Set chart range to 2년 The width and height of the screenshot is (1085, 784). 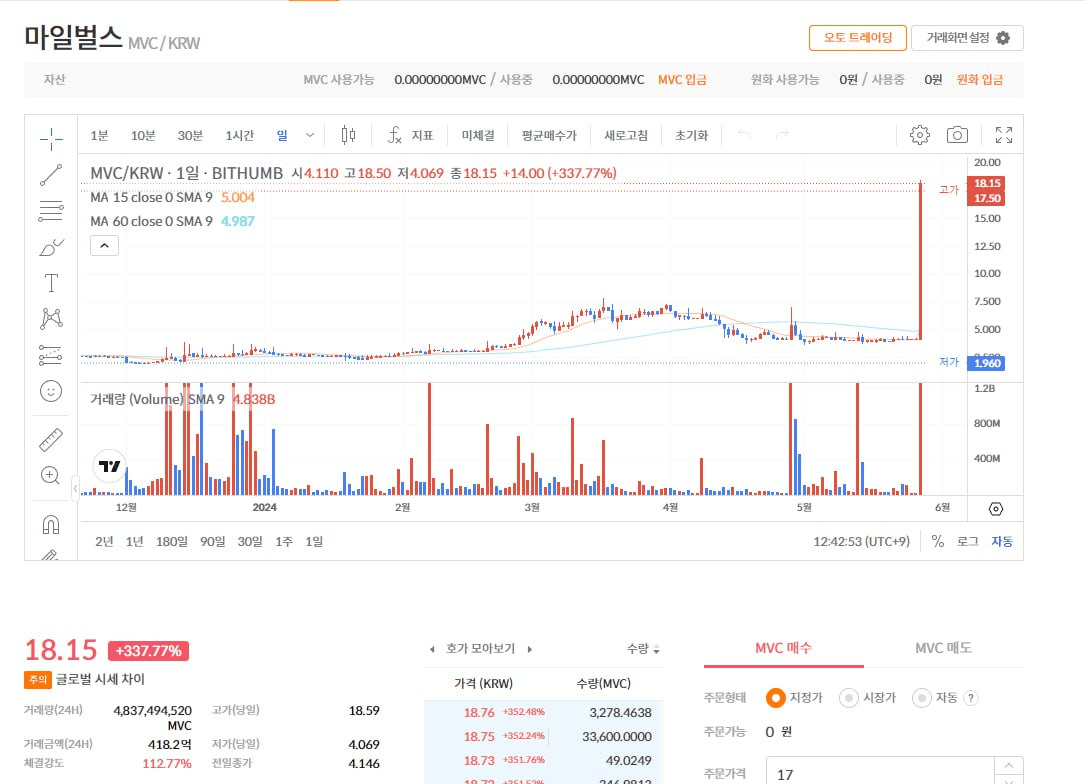(x=104, y=541)
